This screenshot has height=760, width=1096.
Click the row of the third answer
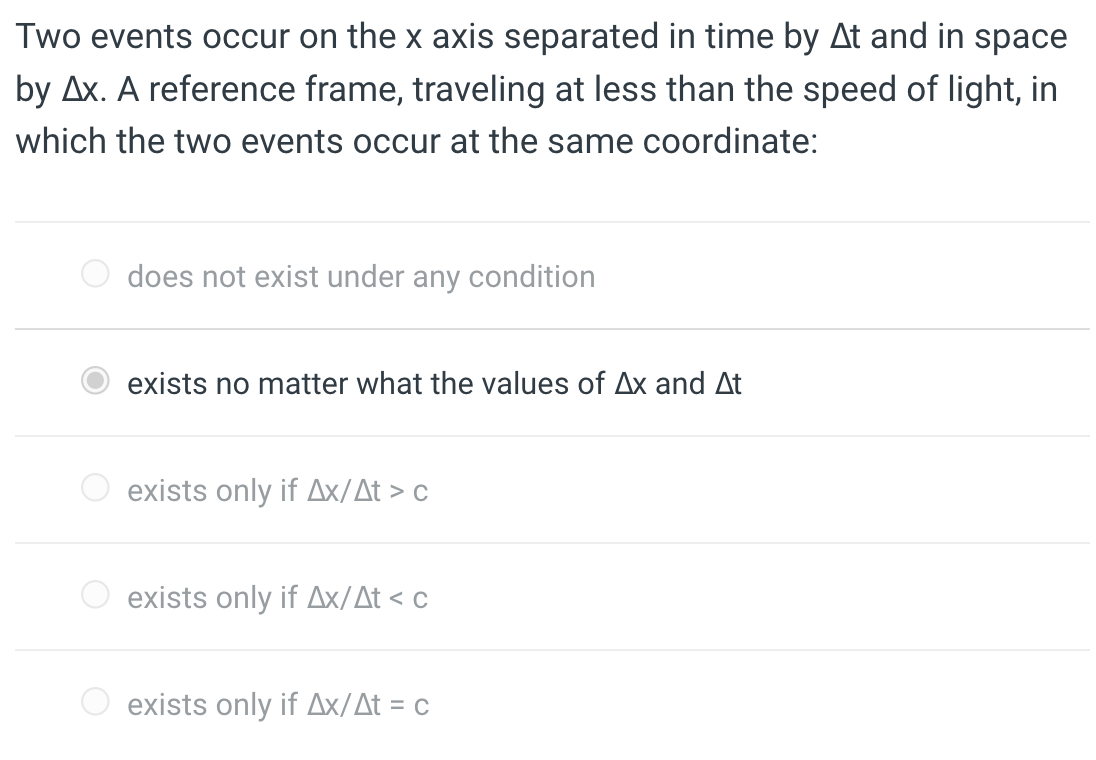click(550, 489)
